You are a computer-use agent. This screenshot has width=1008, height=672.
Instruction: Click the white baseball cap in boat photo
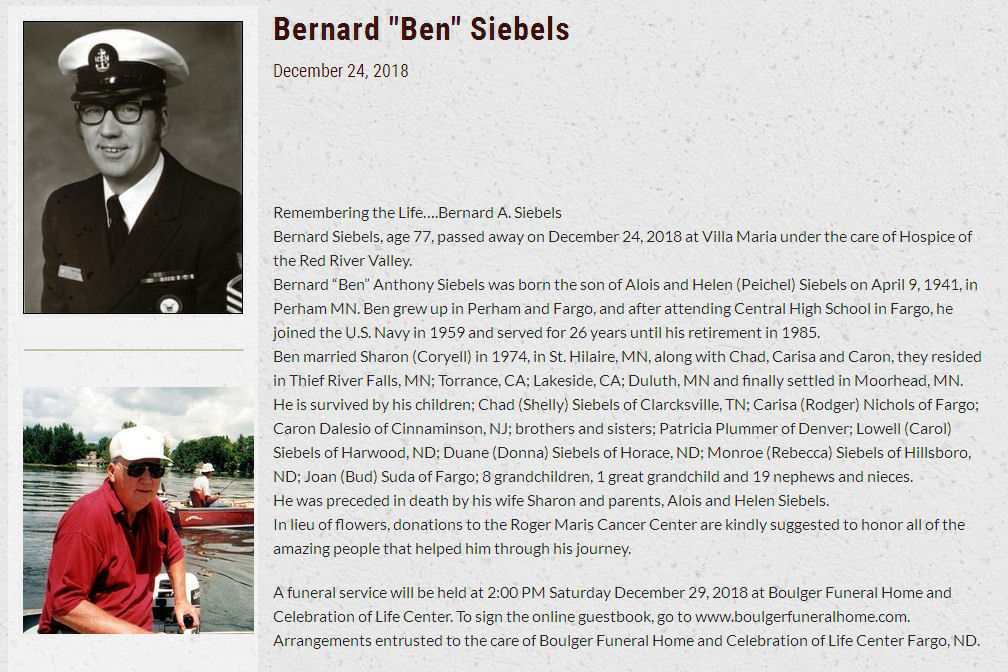139,444
